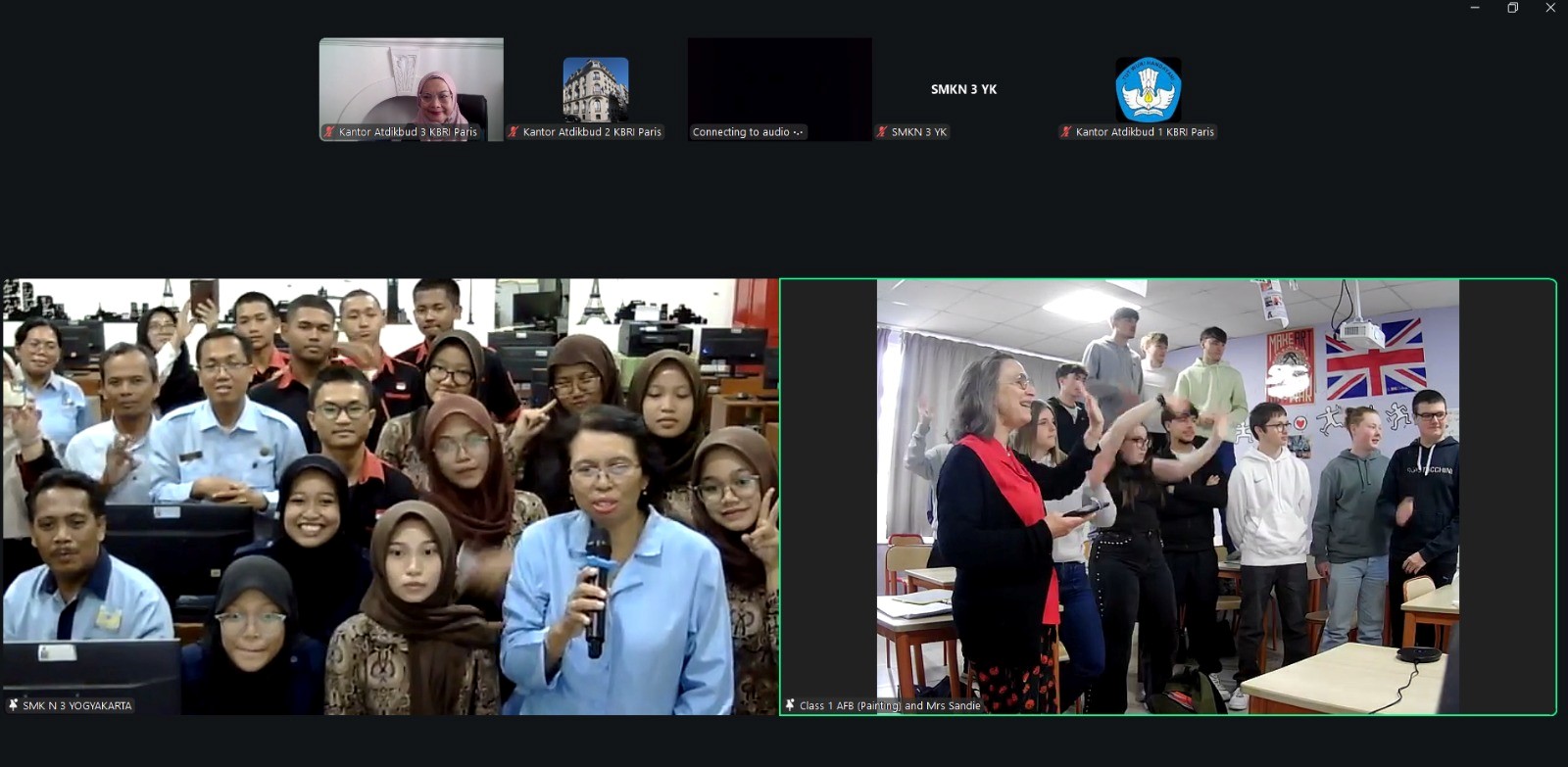Click muted mic icon on Kantor Atdikbud 1
The image size is (1568, 767).
click(x=1065, y=132)
